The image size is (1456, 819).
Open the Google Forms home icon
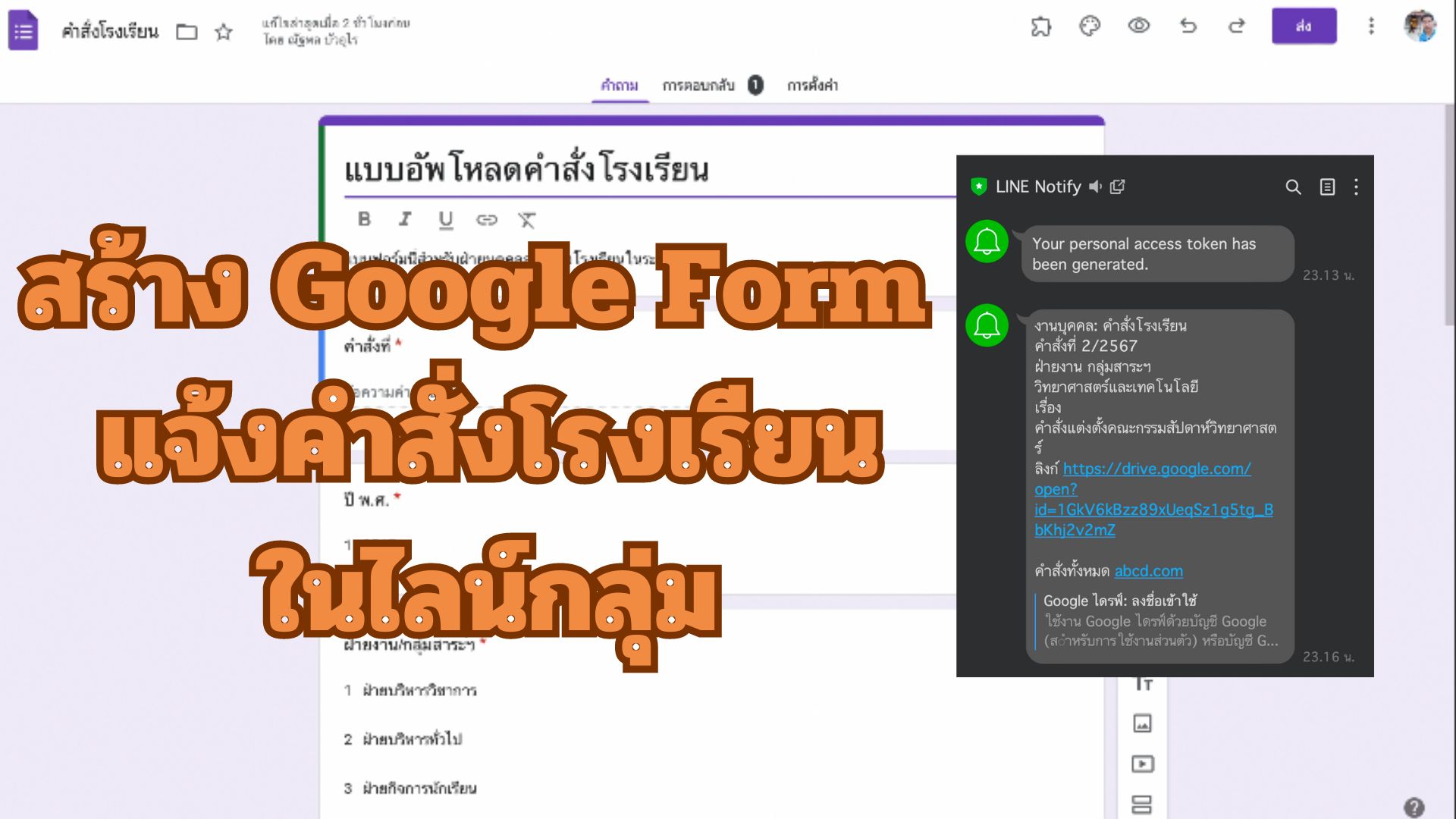click(x=23, y=30)
